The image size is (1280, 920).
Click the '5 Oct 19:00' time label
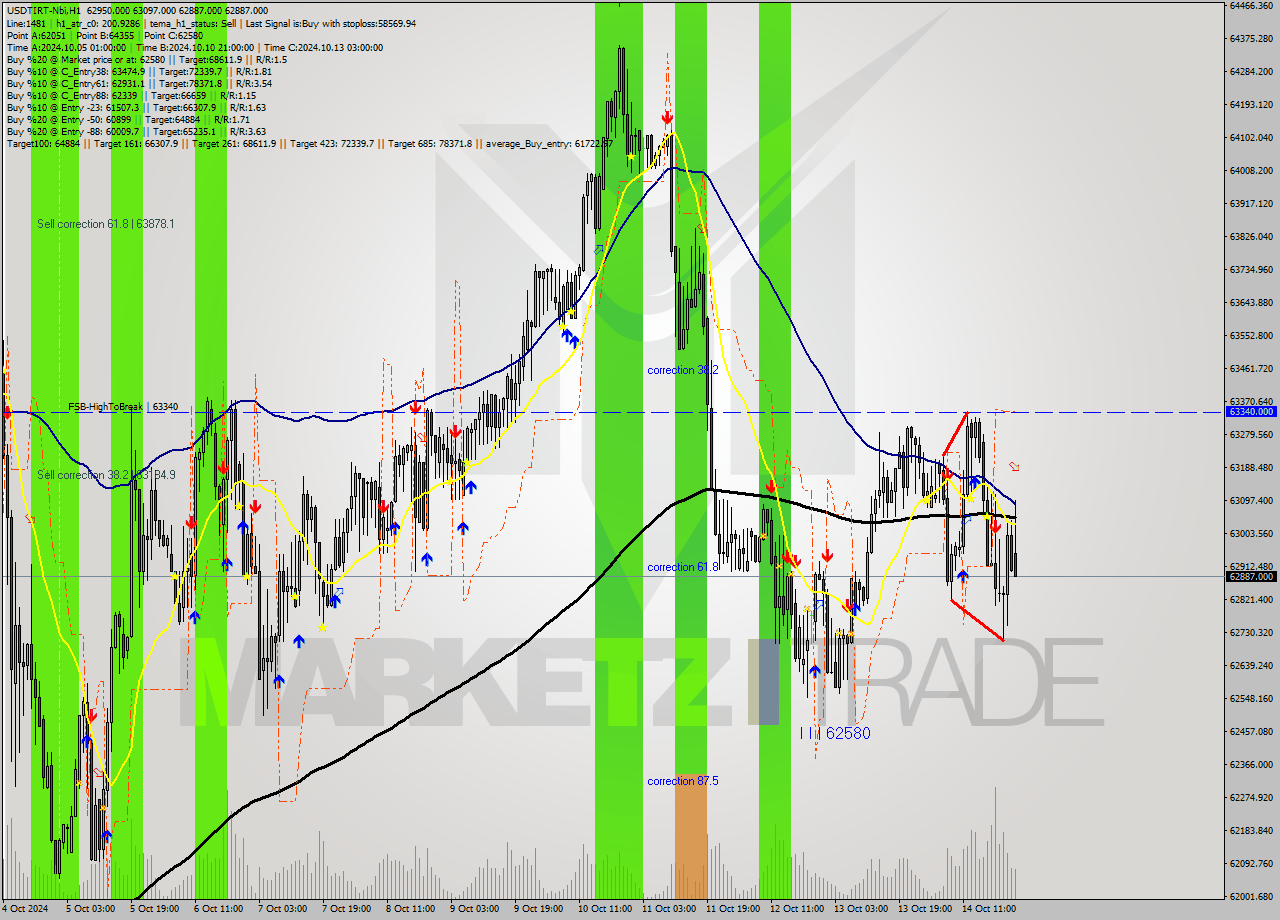point(156,909)
